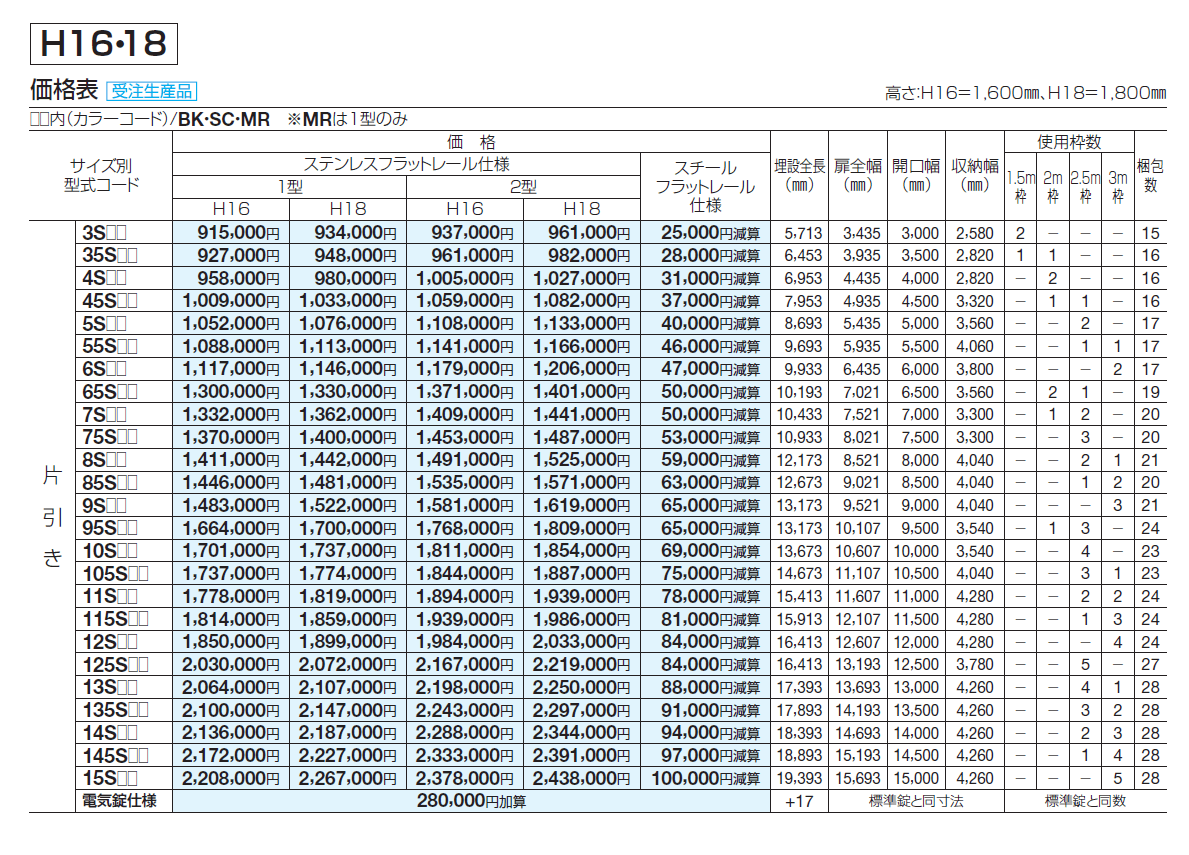Click the 100,000円減算 cell
1189x855 pixels.
click(x=705, y=778)
